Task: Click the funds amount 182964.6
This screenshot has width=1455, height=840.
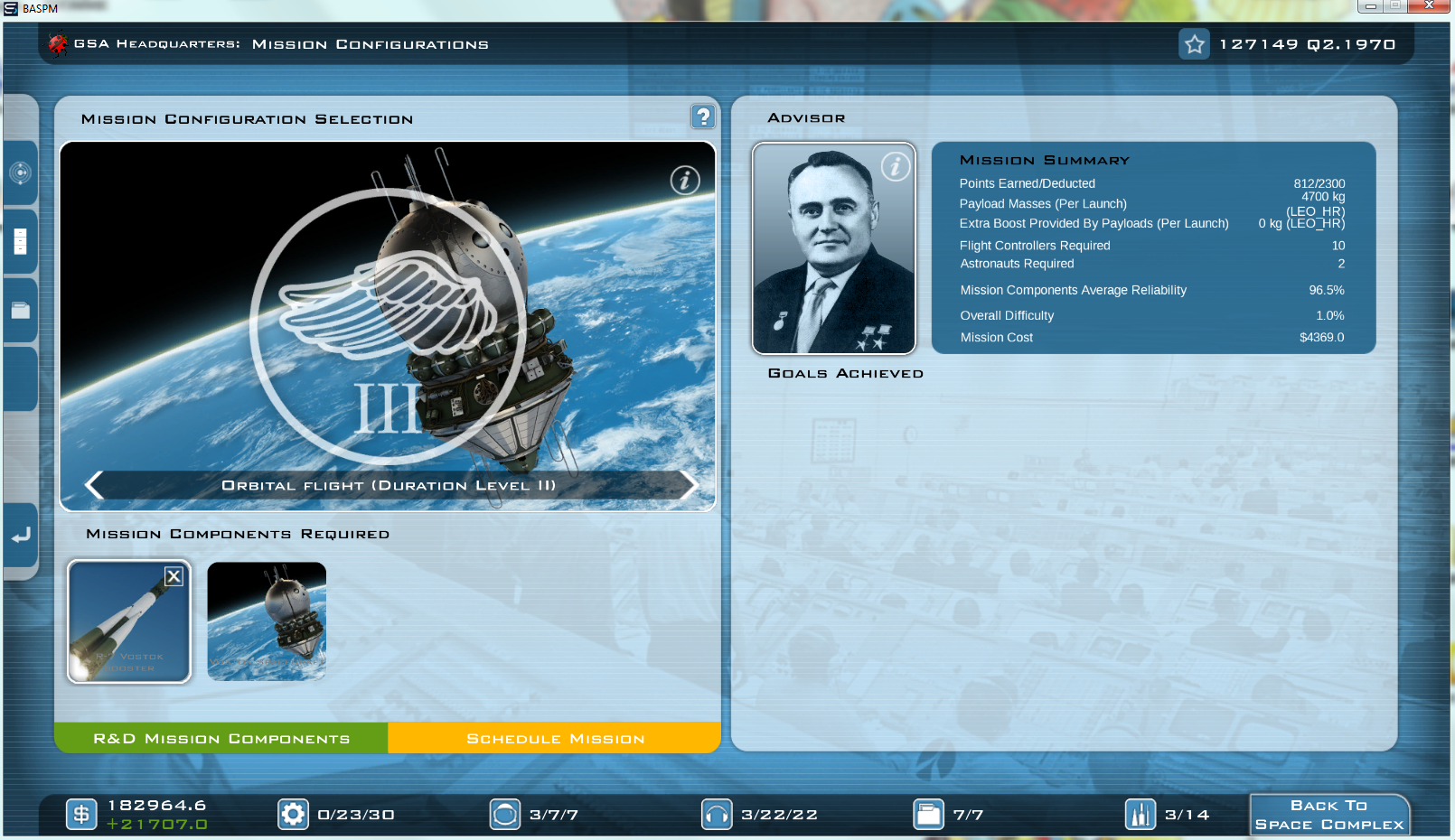Action: [157, 805]
